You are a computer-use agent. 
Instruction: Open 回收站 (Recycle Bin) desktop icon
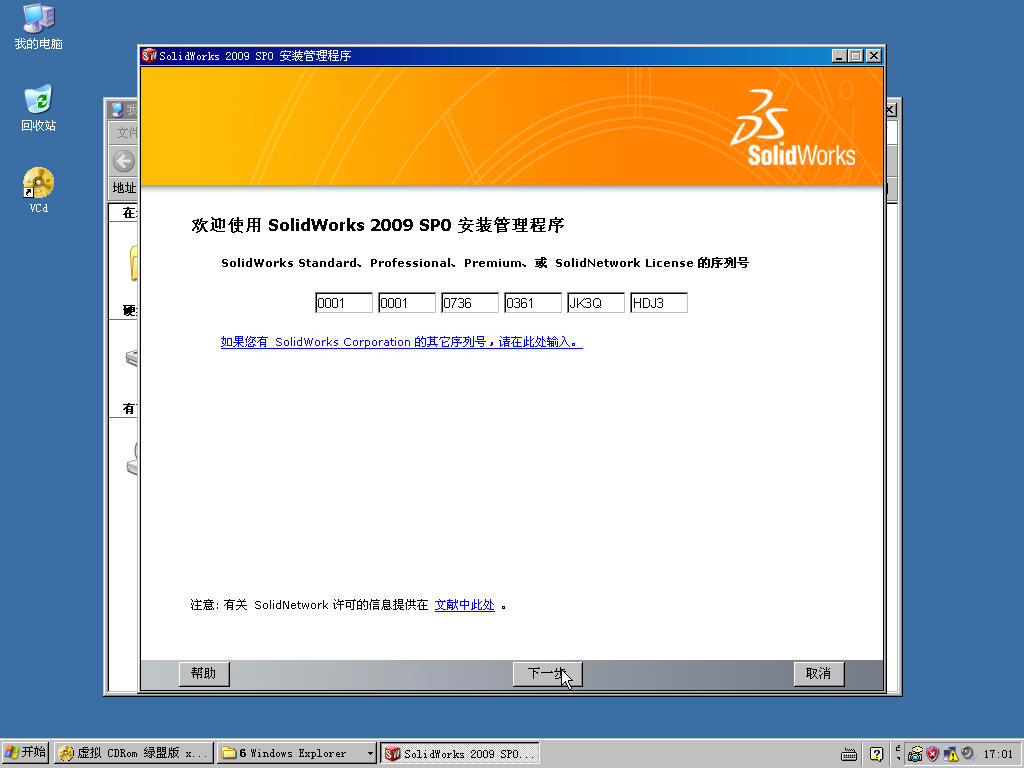point(39,108)
